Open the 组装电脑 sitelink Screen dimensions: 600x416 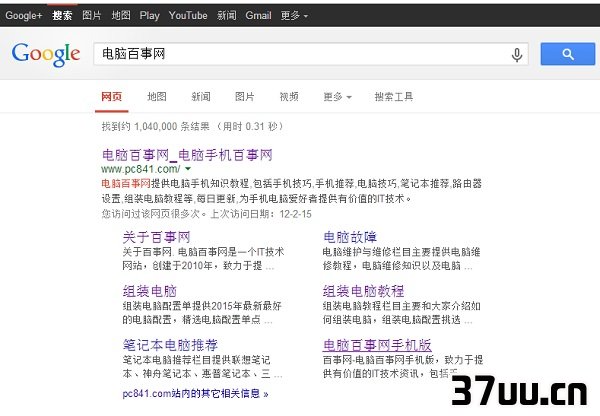150,291
